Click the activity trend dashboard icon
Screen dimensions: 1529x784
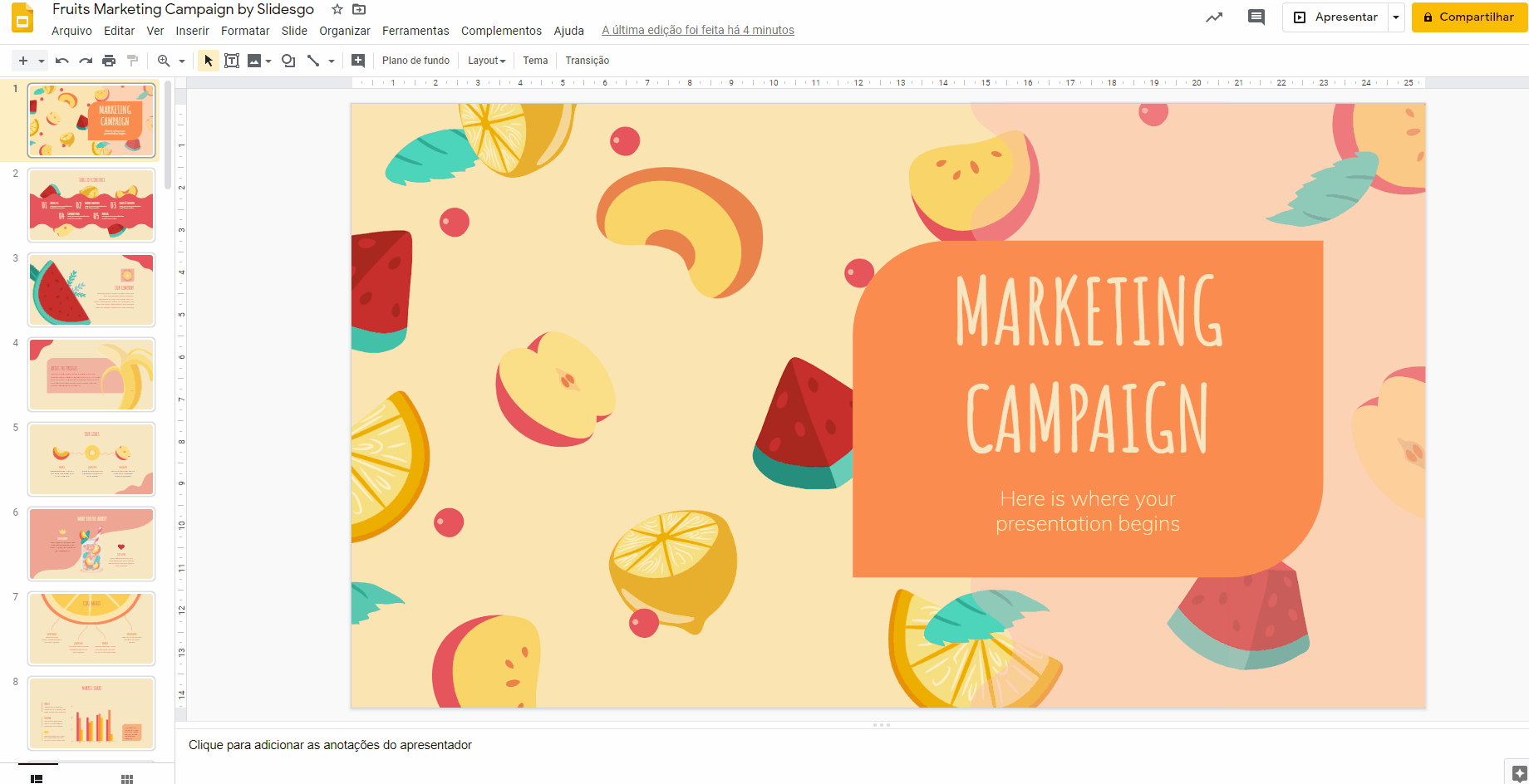coord(1214,17)
